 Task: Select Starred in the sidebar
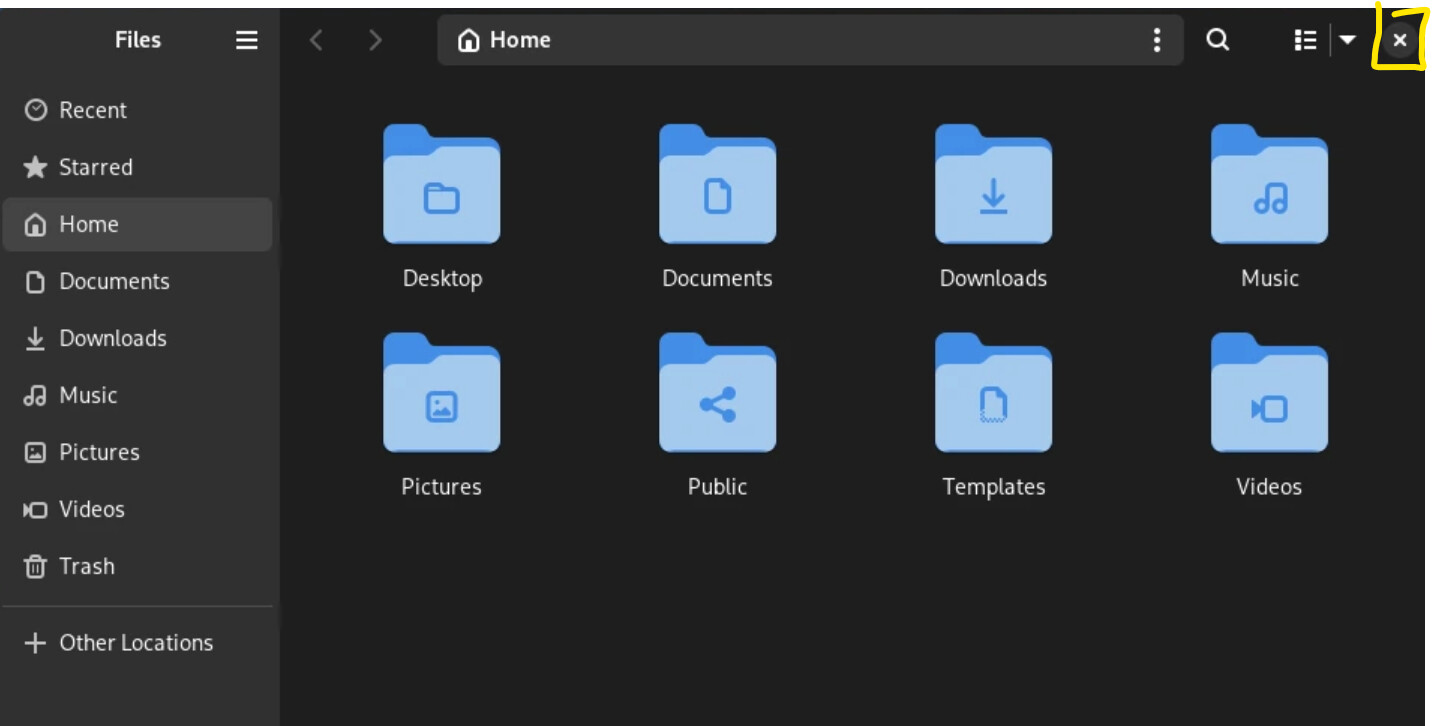point(94,167)
